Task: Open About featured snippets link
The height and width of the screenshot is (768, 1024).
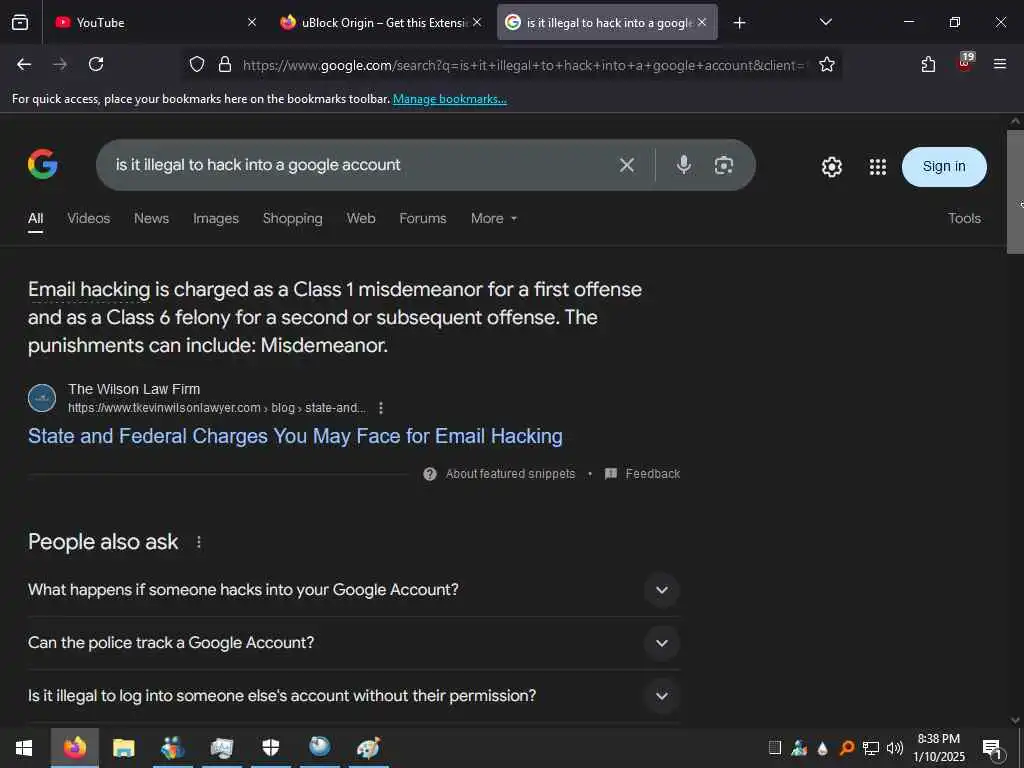Action: (511, 473)
